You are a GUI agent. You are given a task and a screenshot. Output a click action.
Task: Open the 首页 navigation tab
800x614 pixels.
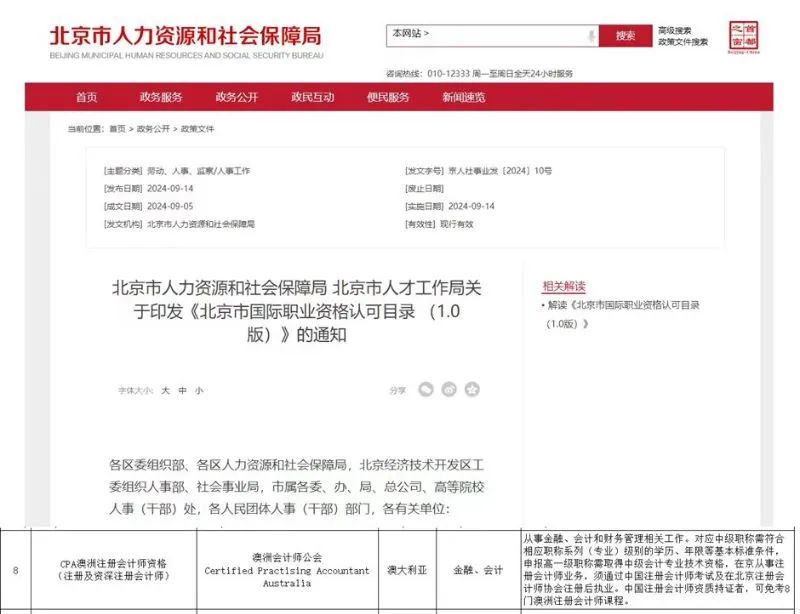click(x=87, y=97)
